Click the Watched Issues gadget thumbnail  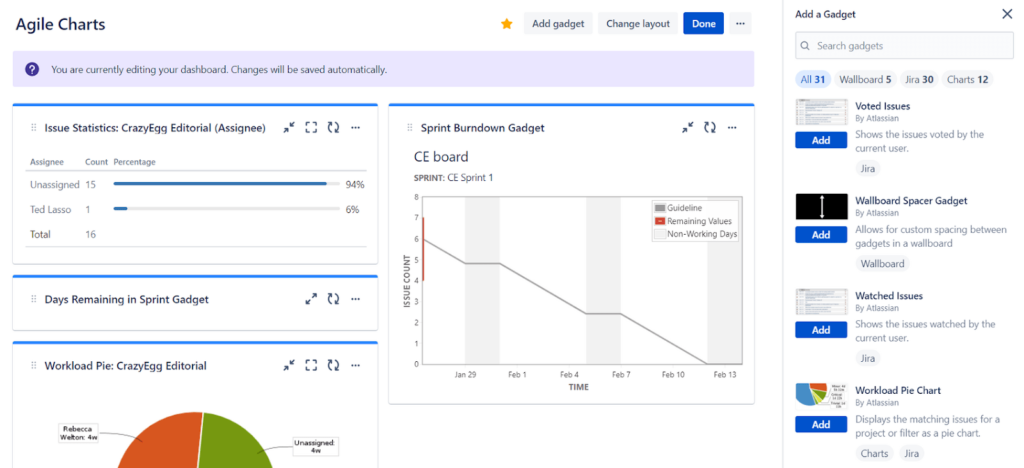(x=821, y=302)
